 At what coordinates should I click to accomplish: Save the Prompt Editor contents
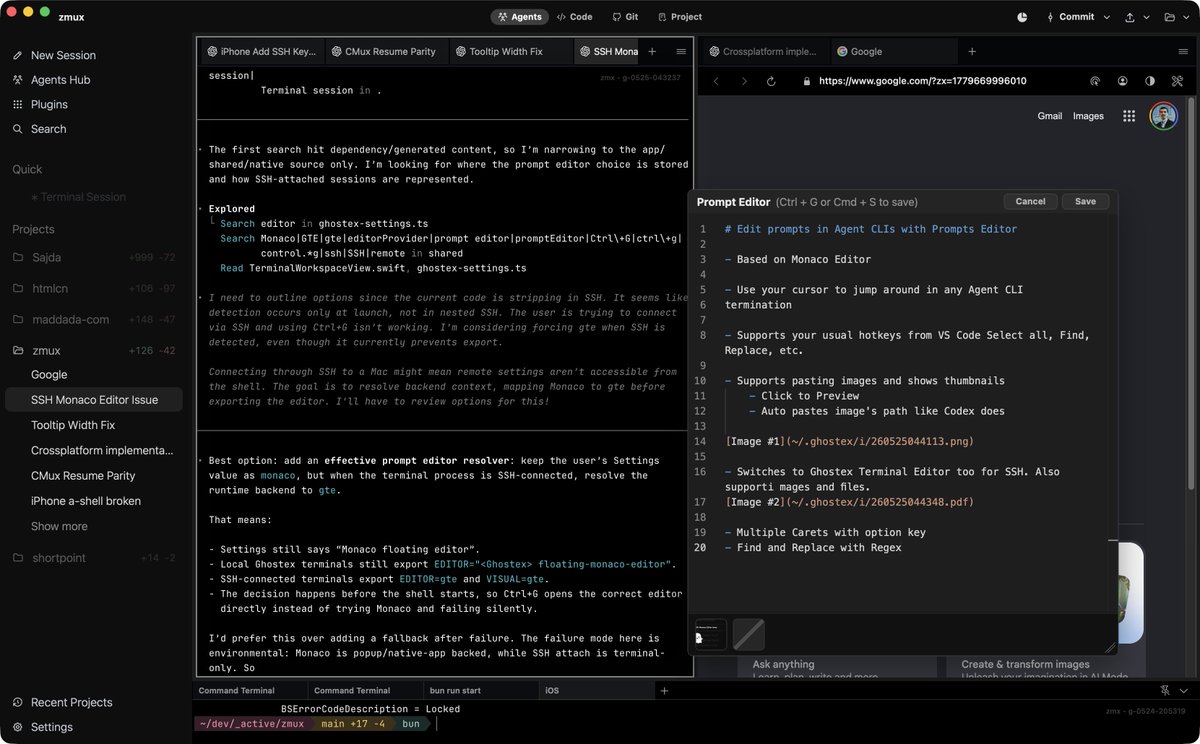1085,201
